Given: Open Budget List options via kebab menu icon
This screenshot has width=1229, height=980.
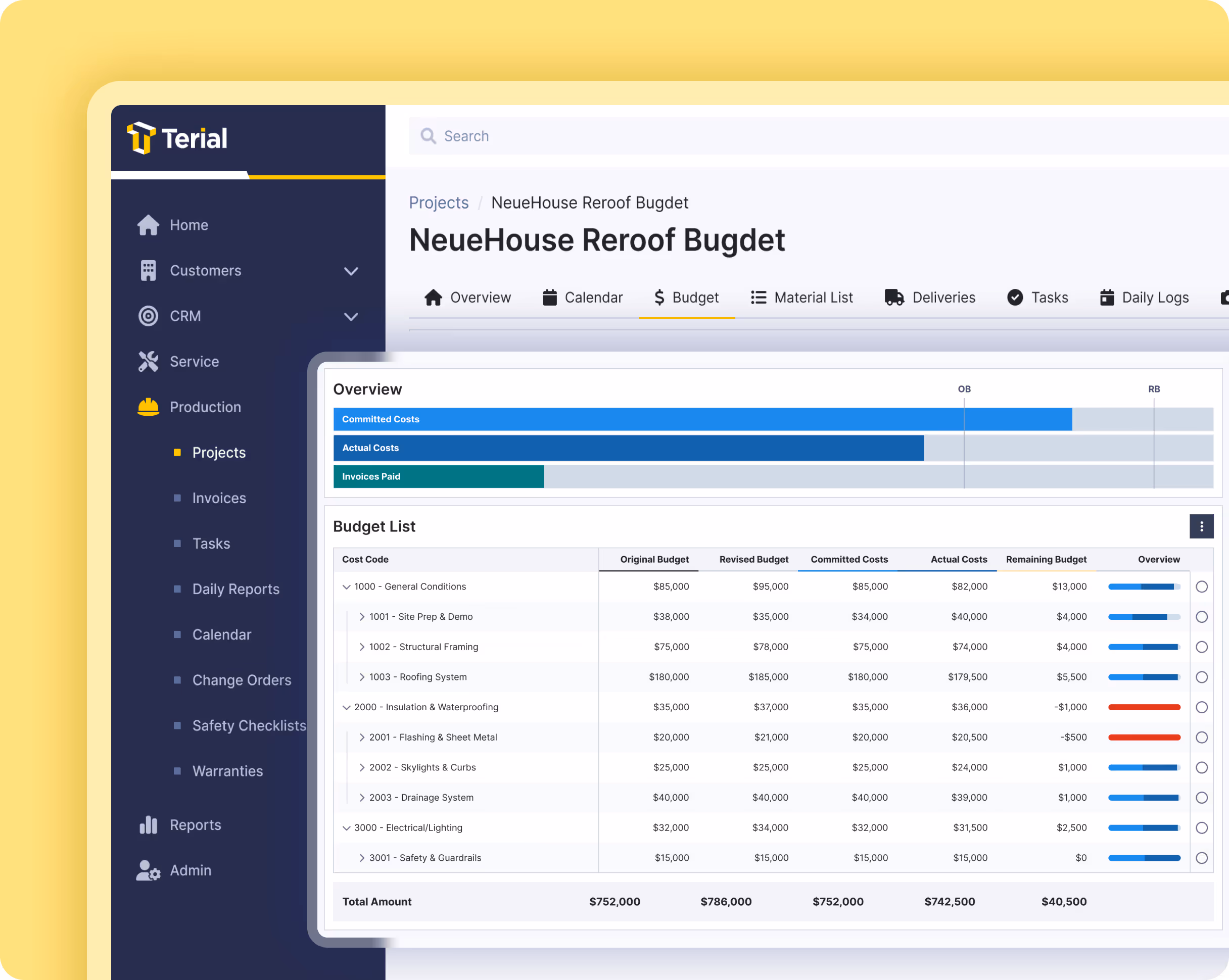Looking at the screenshot, I should coord(1202,526).
